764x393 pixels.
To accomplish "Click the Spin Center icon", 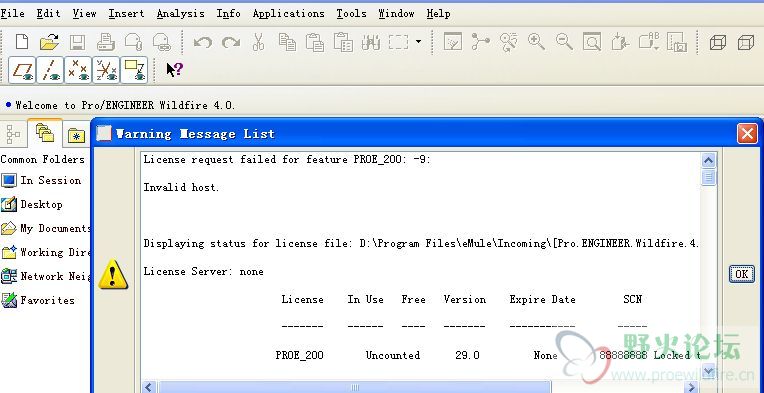I will click(x=480, y=42).
